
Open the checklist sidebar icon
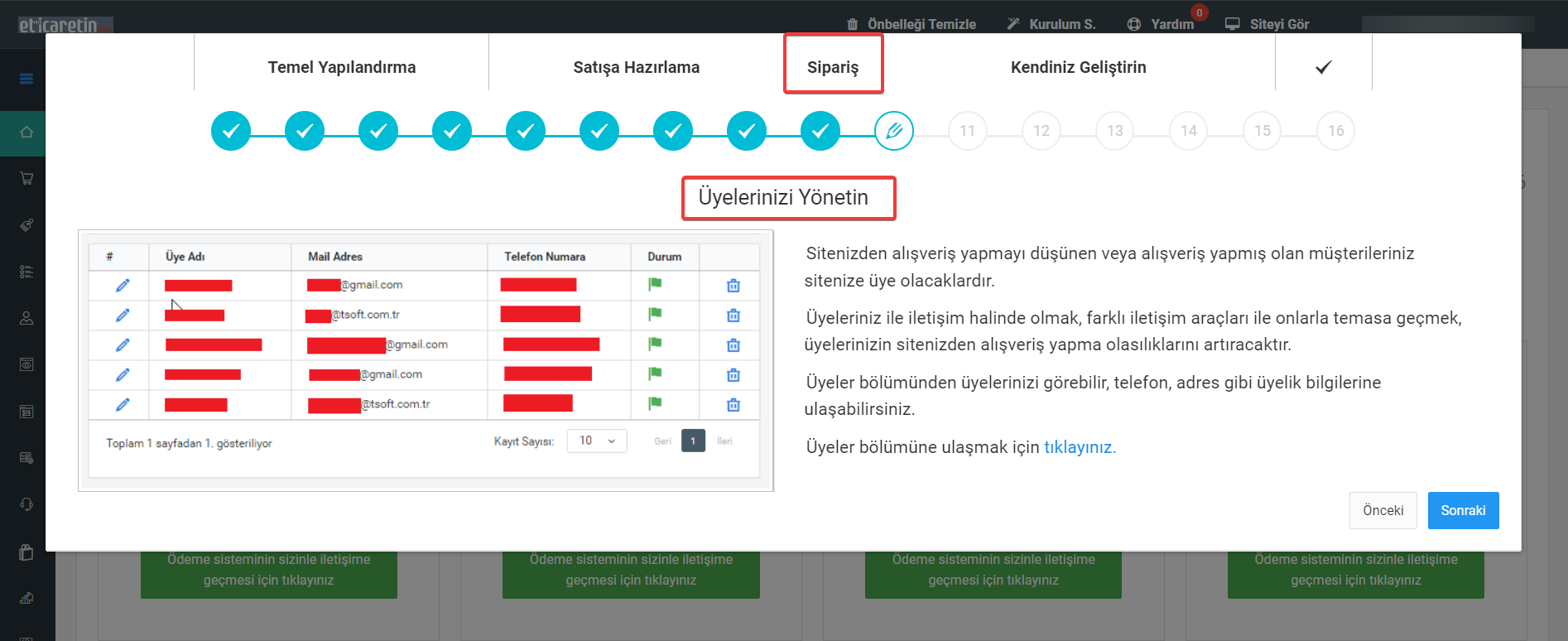[26, 272]
